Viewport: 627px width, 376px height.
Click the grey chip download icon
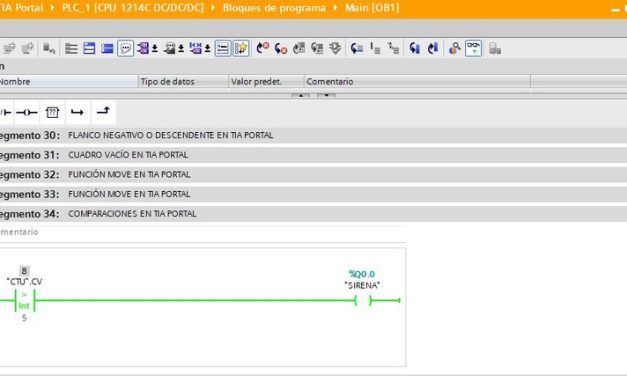[x=335, y=48]
